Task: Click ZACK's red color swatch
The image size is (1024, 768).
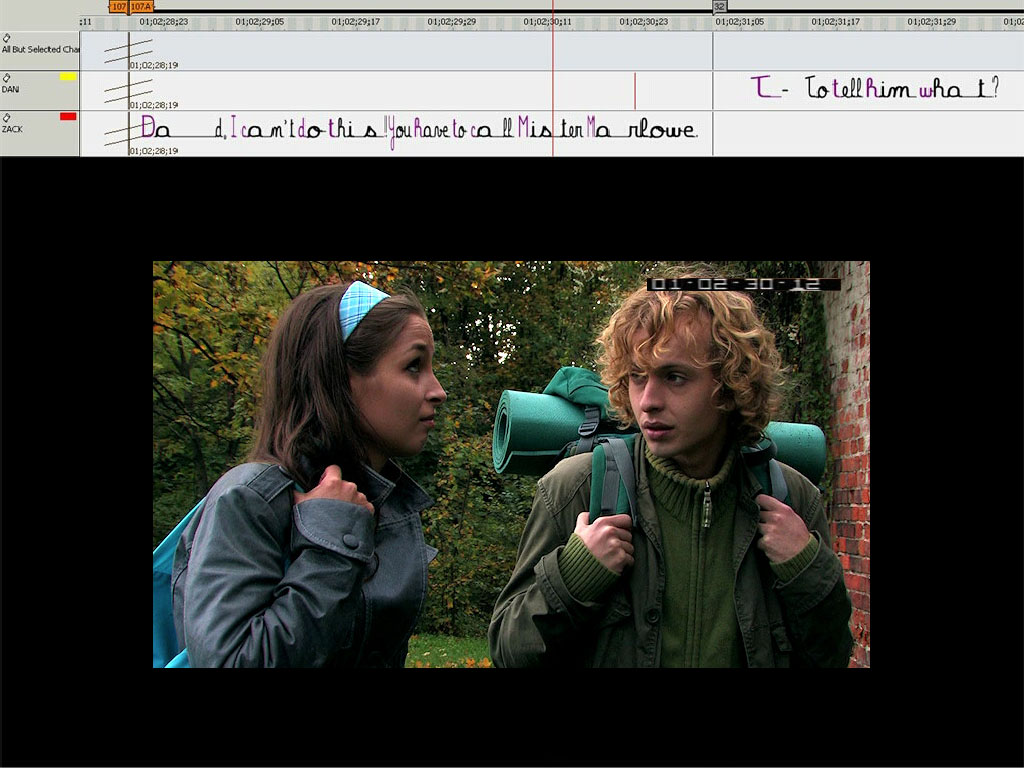Action: tap(68, 116)
